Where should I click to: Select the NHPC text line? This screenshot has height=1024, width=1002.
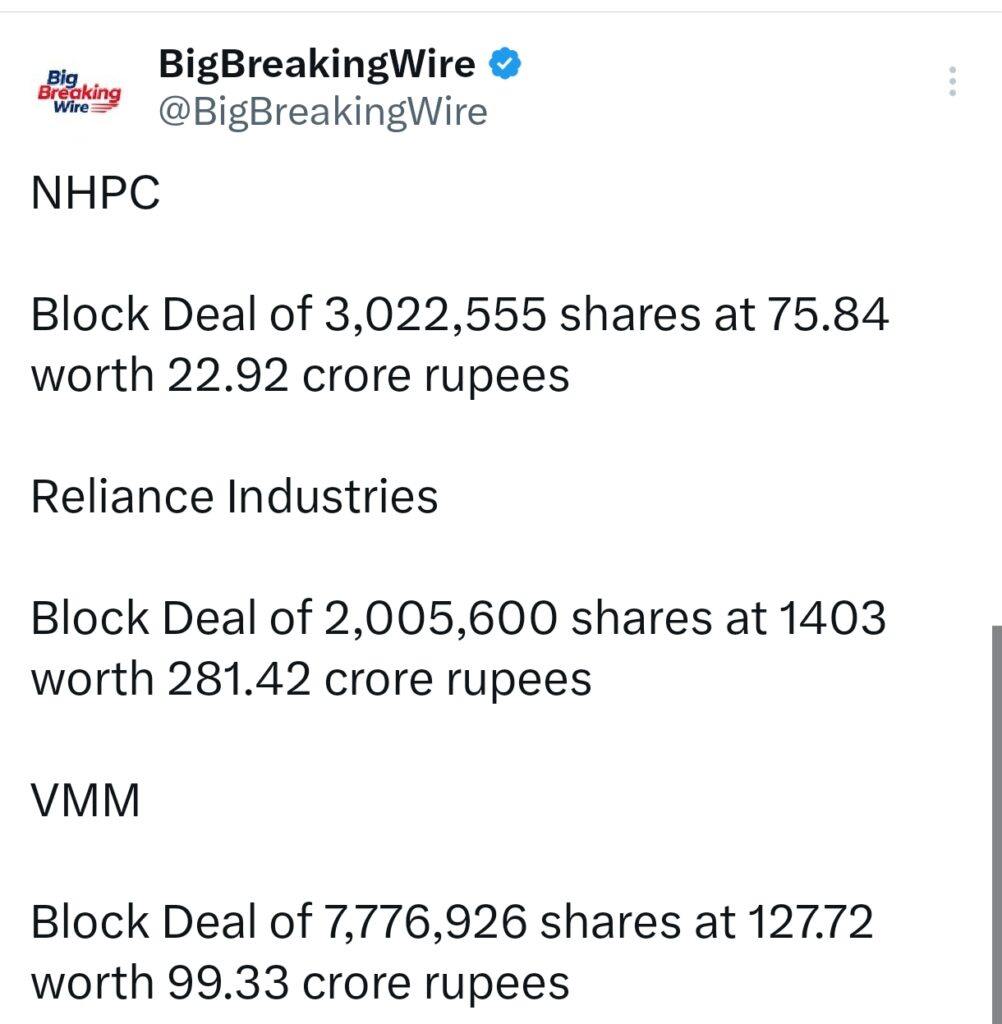(95, 192)
